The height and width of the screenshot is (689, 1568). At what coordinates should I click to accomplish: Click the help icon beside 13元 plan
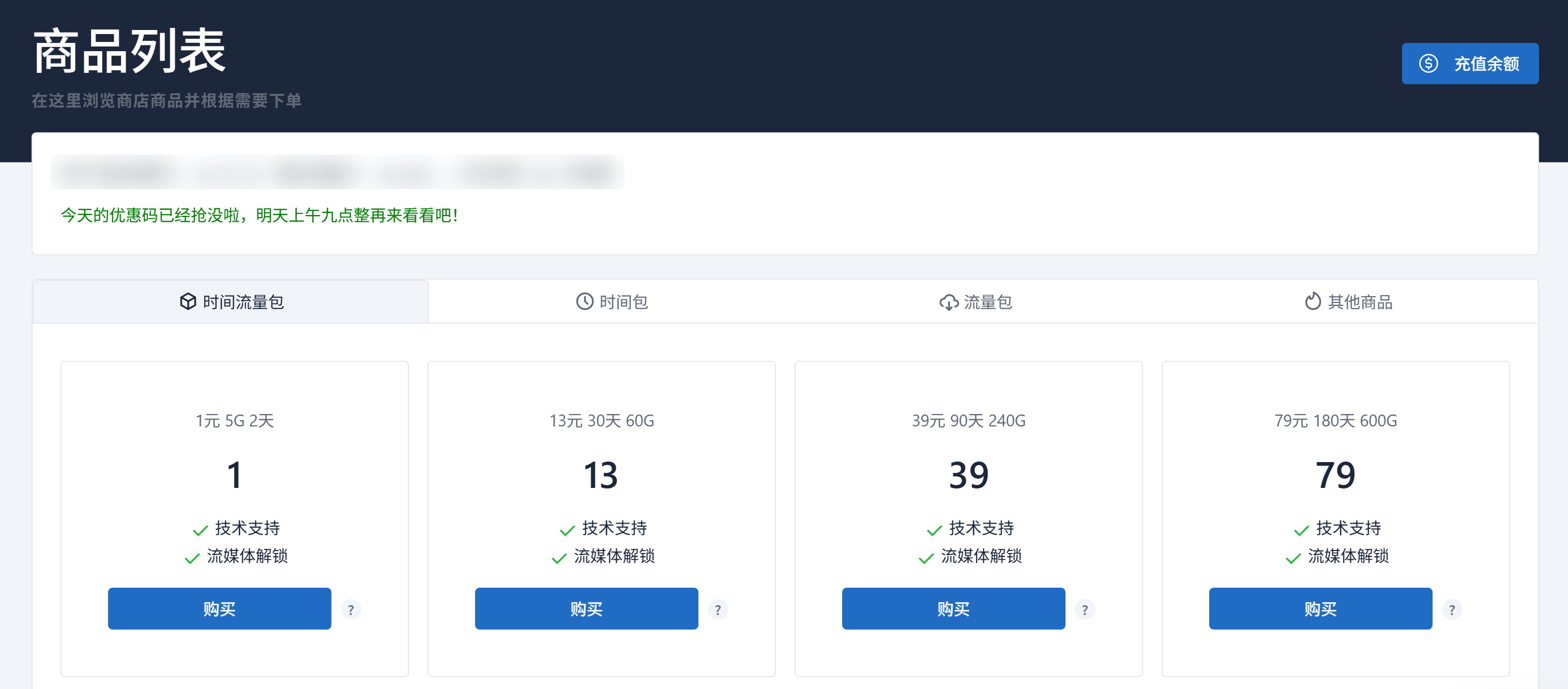click(x=718, y=609)
